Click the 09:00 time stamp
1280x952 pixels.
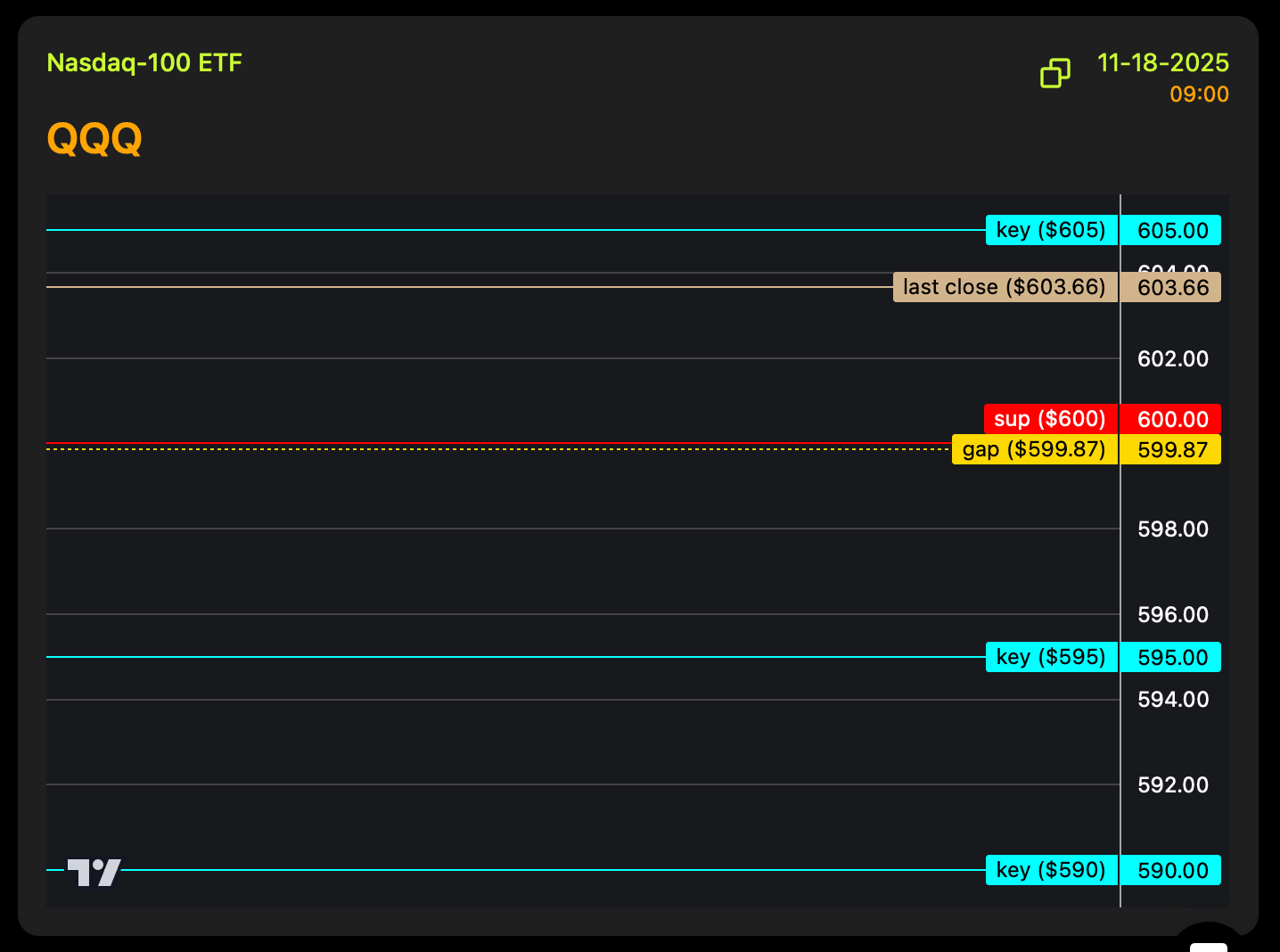pyautogui.click(x=1199, y=94)
